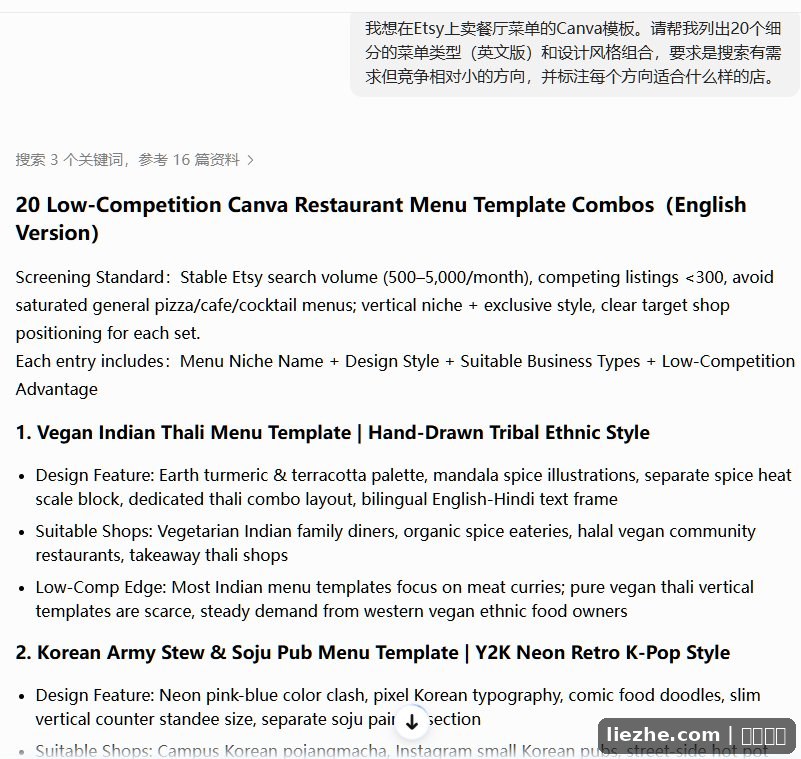801x759 pixels.
Task: Click the Neon pink-blue Design Feature bullet
Action: (x=397, y=707)
